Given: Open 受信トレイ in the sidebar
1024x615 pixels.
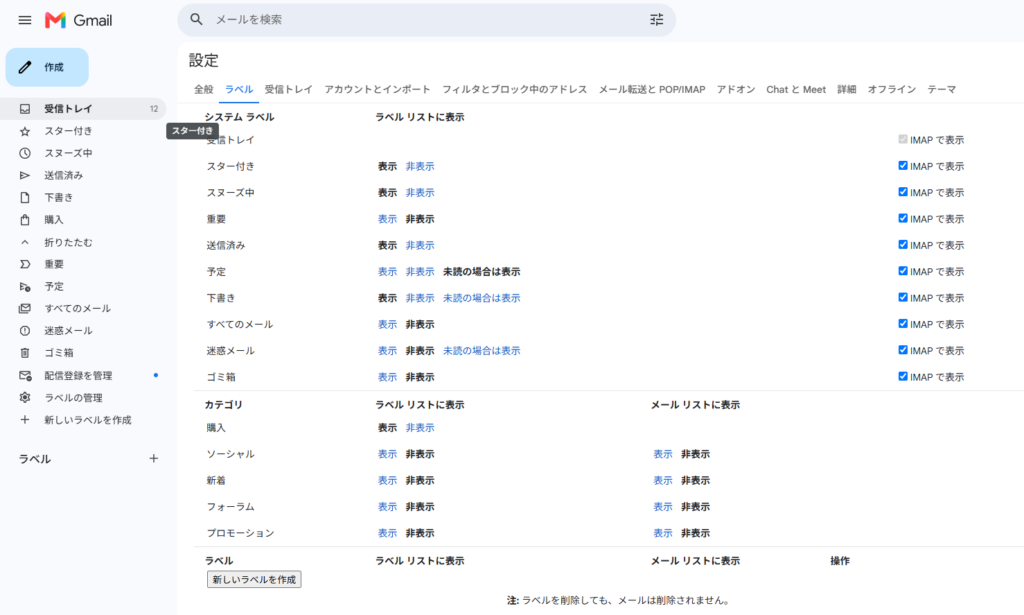Looking at the screenshot, I should [83, 108].
